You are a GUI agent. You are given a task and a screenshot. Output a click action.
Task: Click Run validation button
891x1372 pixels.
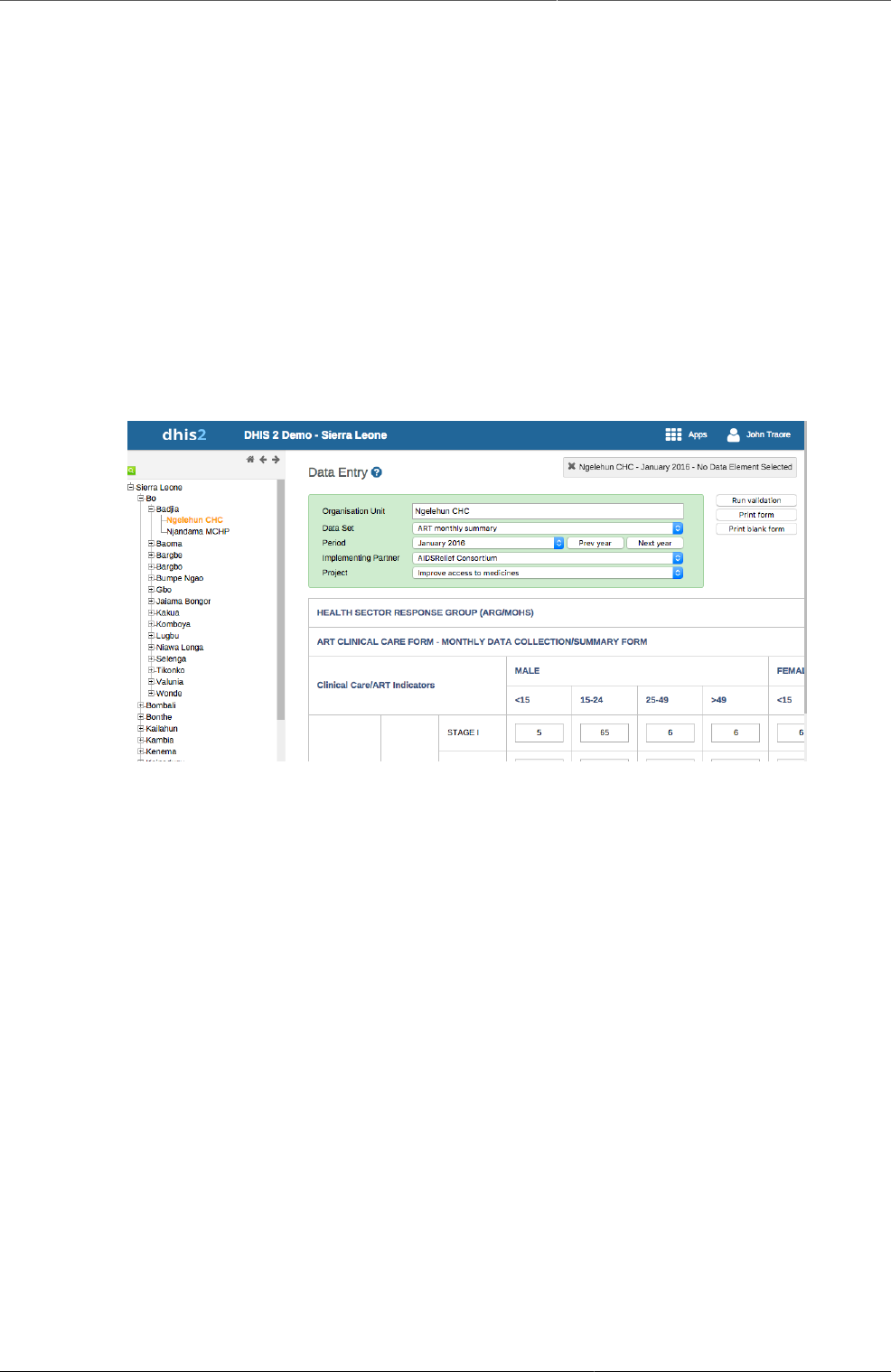click(x=756, y=500)
